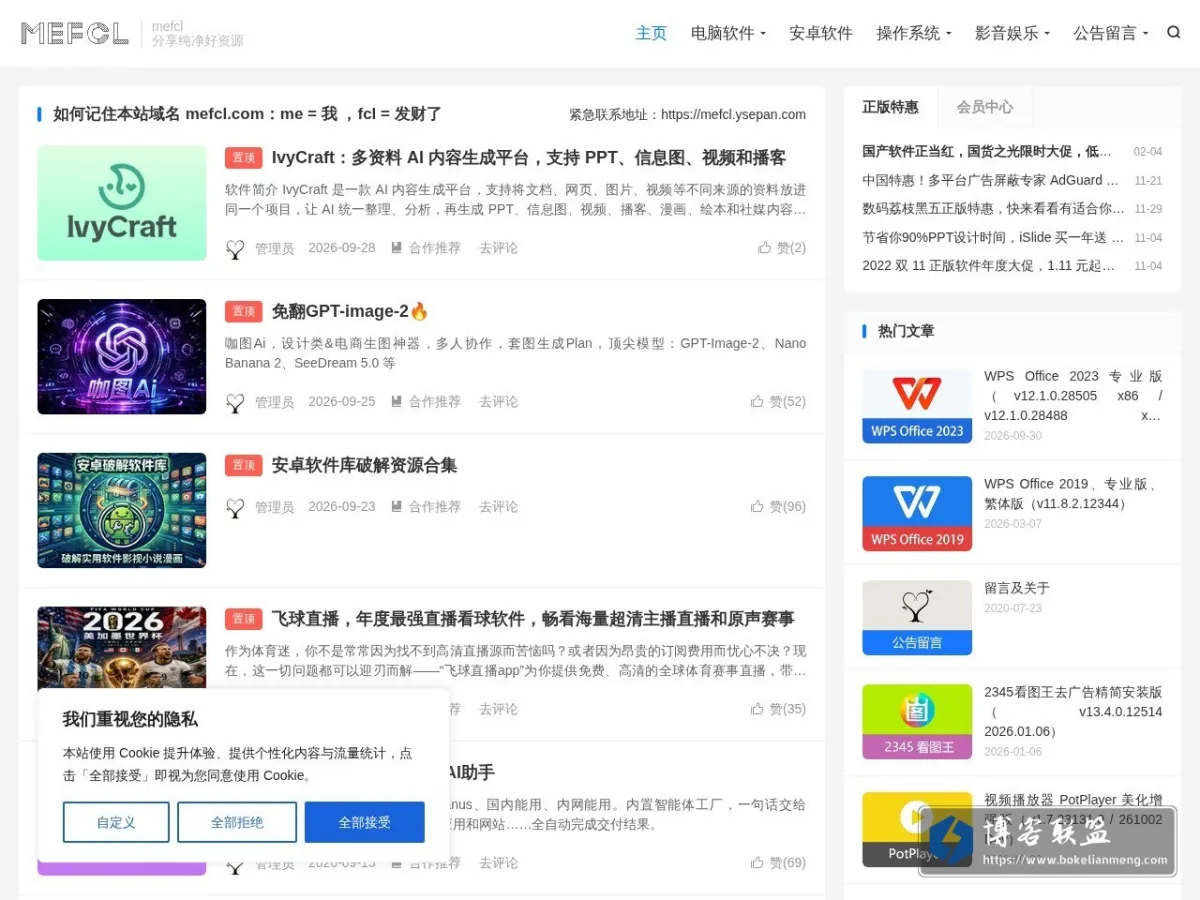The height and width of the screenshot is (900, 1200).
Task: Open the 2026 世界杯 post thumbnail
Action: pyautogui.click(x=122, y=647)
